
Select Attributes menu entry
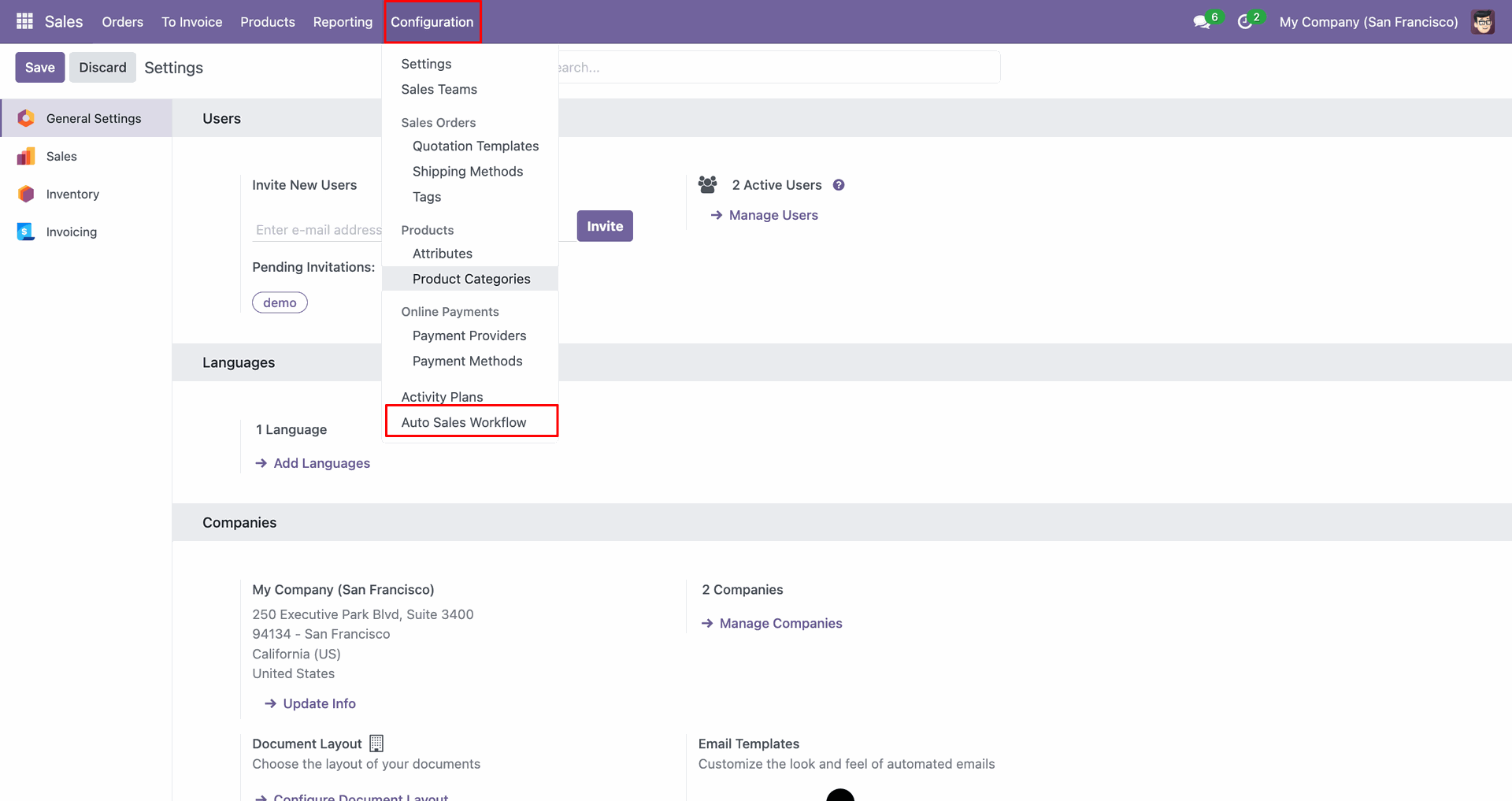470,254
